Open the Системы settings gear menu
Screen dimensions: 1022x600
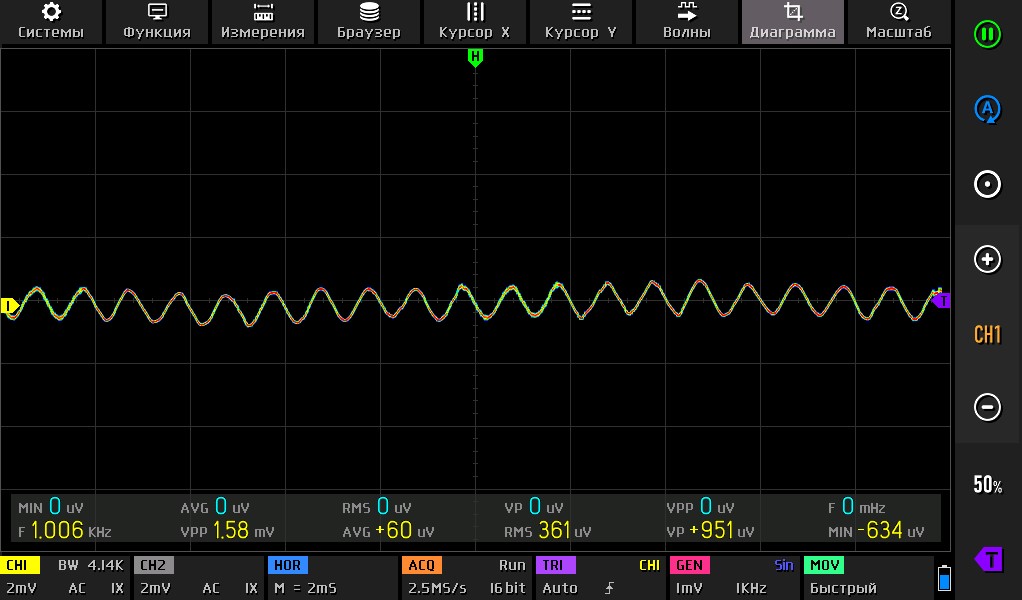51,21
